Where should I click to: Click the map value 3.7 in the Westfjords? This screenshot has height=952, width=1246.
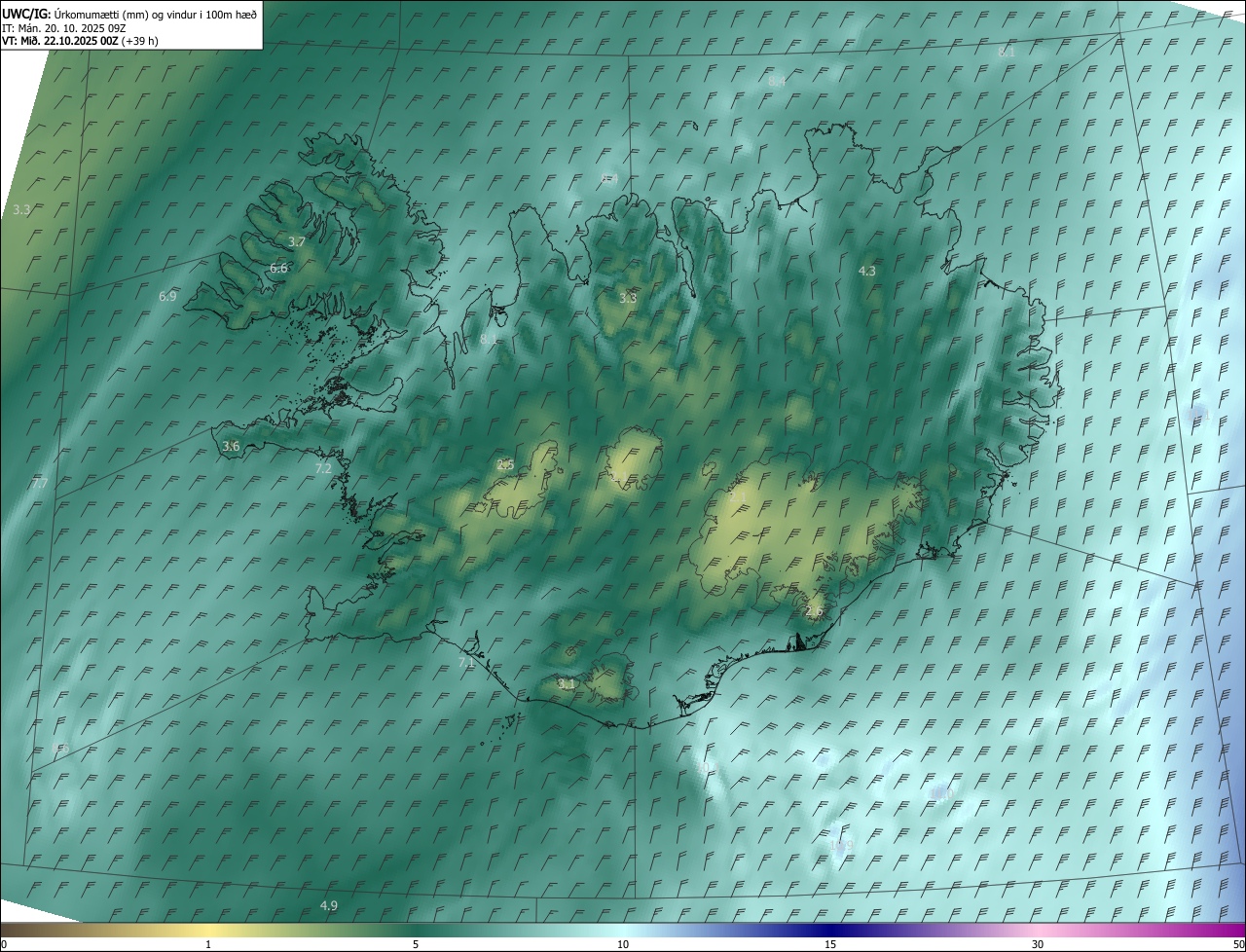click(x=297, y=241)
